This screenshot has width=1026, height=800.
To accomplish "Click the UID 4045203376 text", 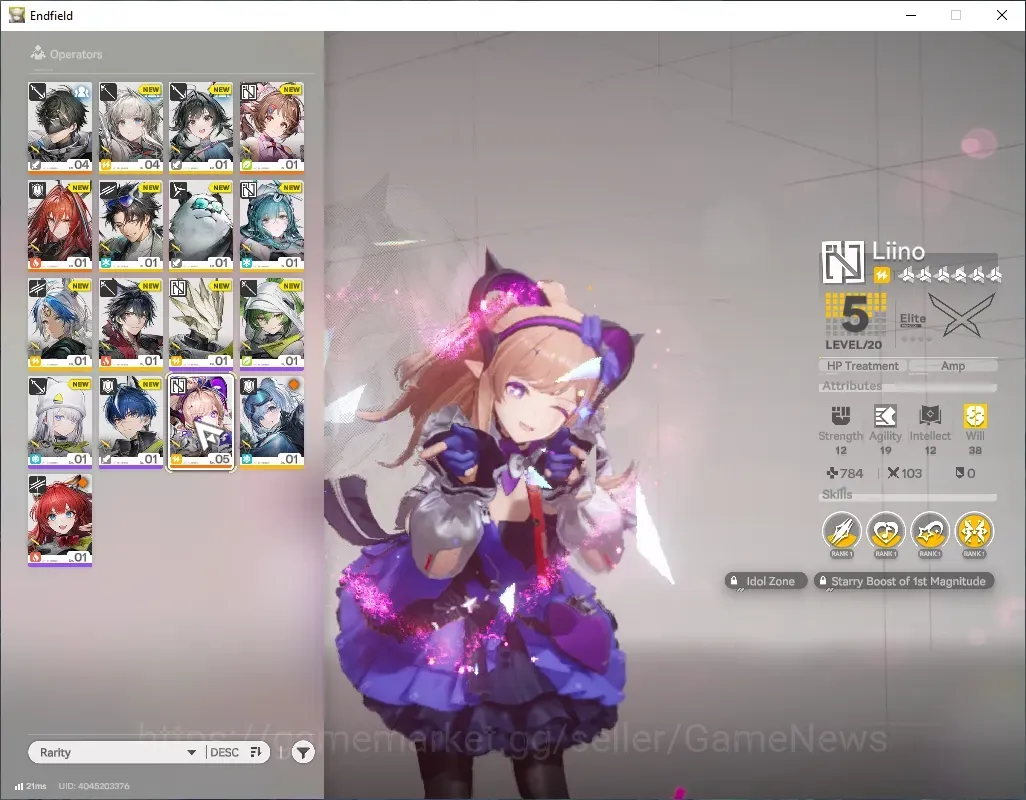I will point(94,786).
